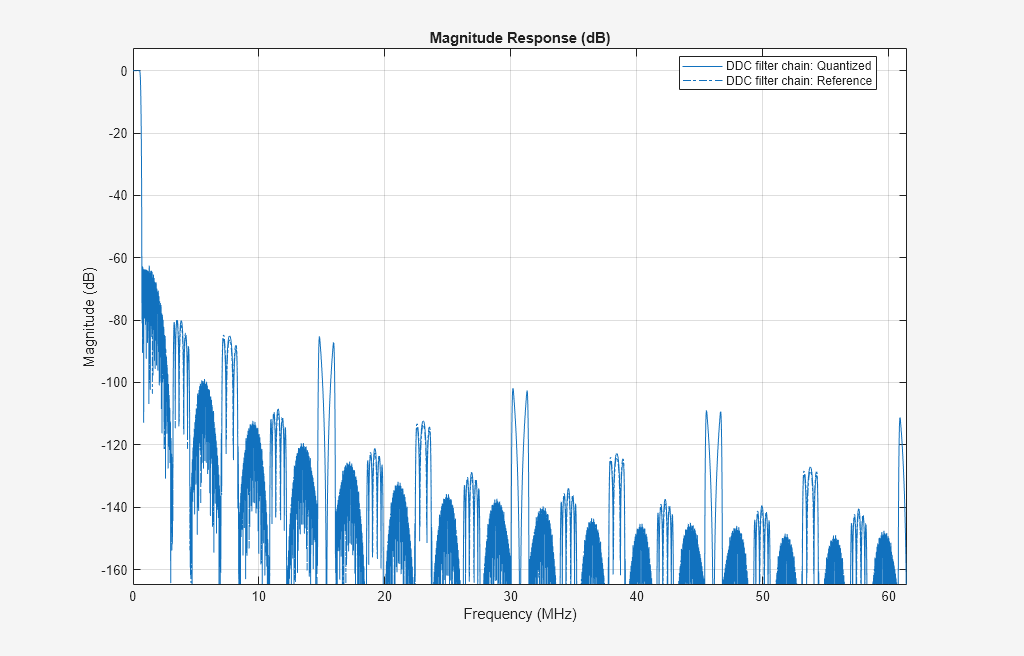Click the dash-dot line sample in the legend
Image resolution: width=1024 pixels, height=656 pixels.
point(701,81)
